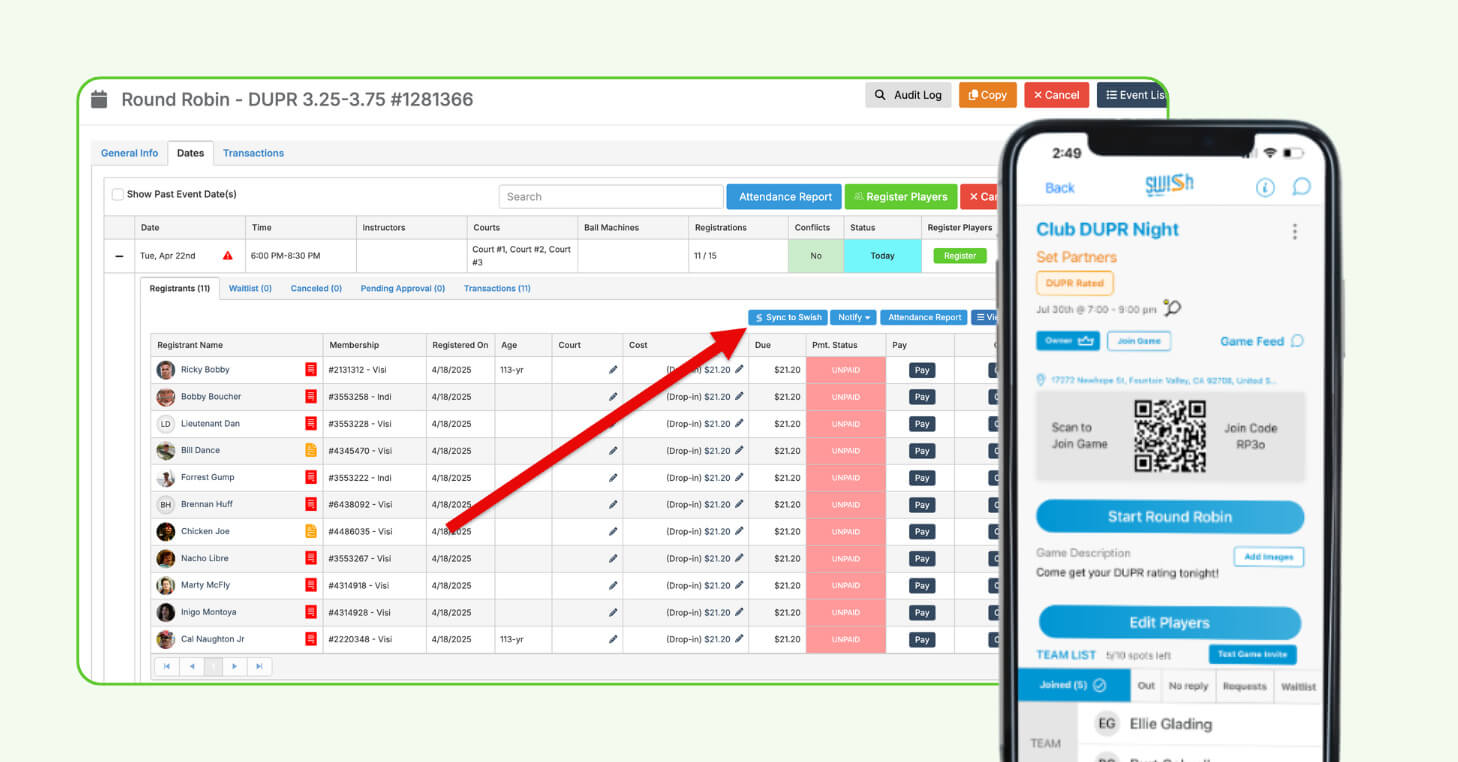
Task: Click the red warning triangle on the Apr 22nd row
Action: click(x=228, y=255)
